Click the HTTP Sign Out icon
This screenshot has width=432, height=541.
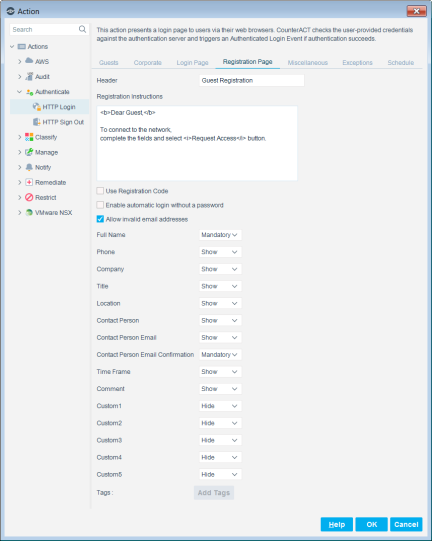point(37,122)
